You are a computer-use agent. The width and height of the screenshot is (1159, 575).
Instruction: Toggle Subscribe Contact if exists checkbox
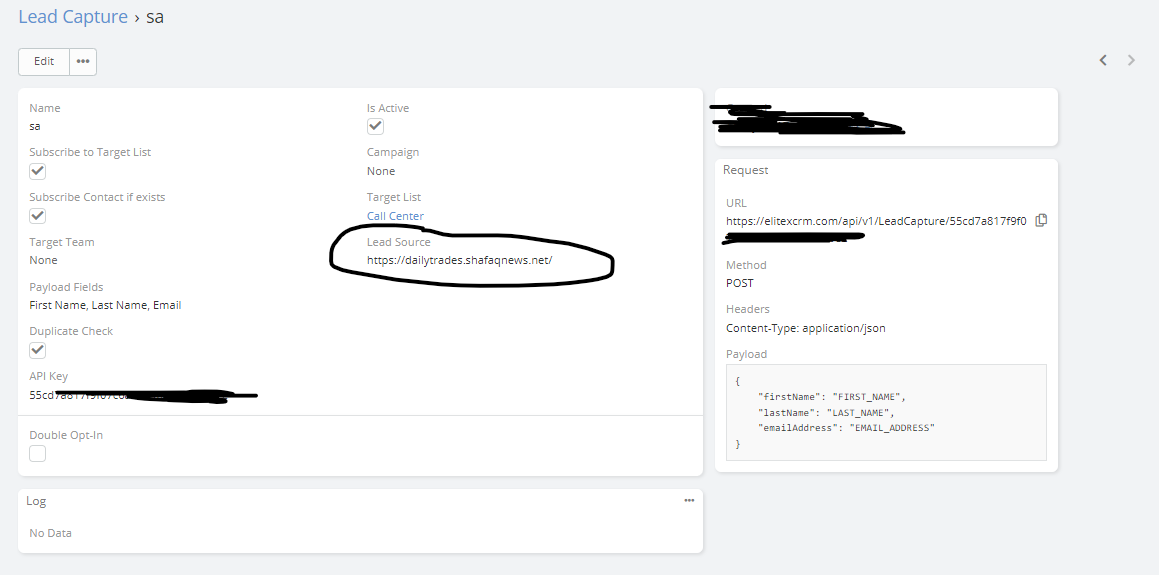38,215
